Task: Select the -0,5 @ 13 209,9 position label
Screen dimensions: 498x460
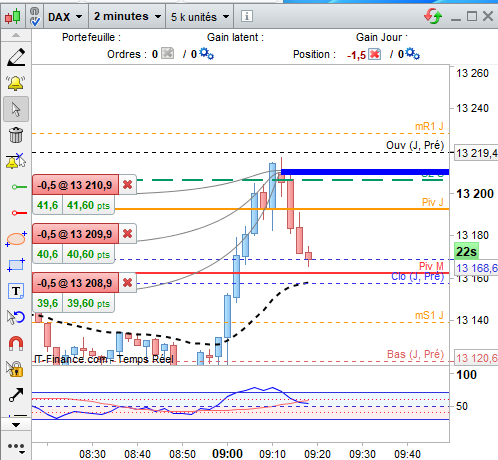Action: coord(75,234)
